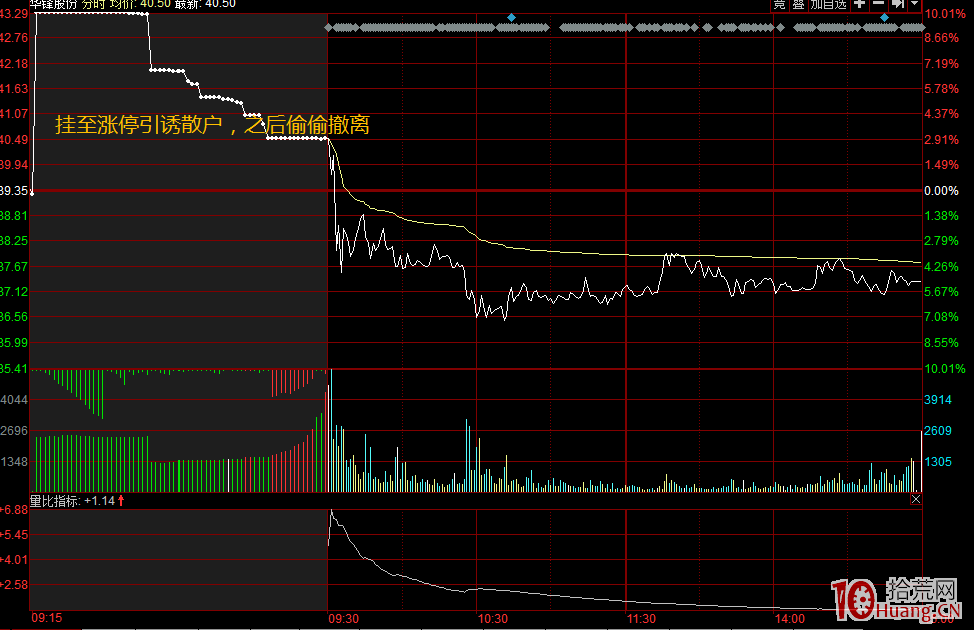Click the 7.08% percentage axis label
The height and width of the screenshot is (630, 974).
click(941, 317)
